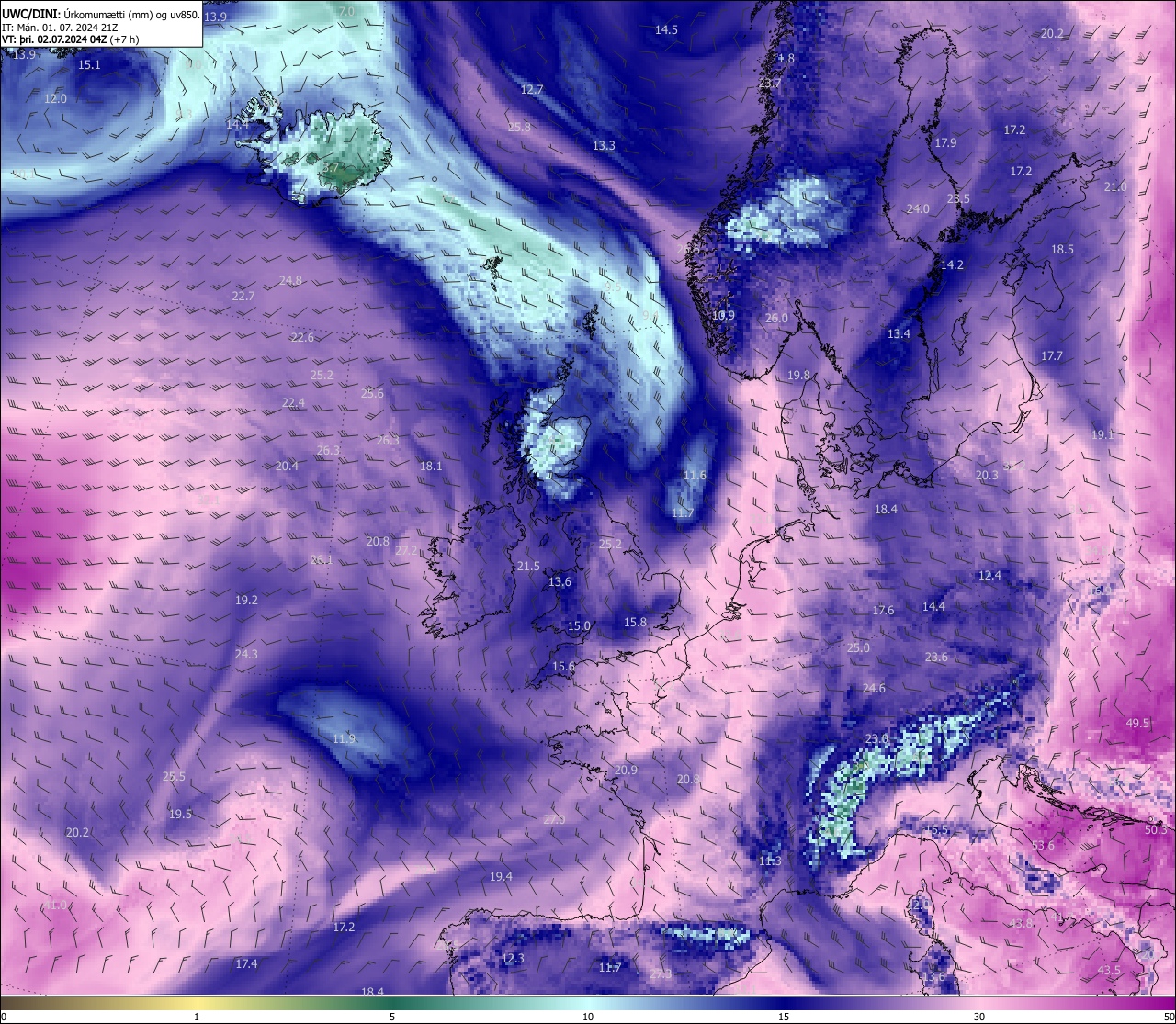Click the 19.1 value label

click(x=1102, y=434)
